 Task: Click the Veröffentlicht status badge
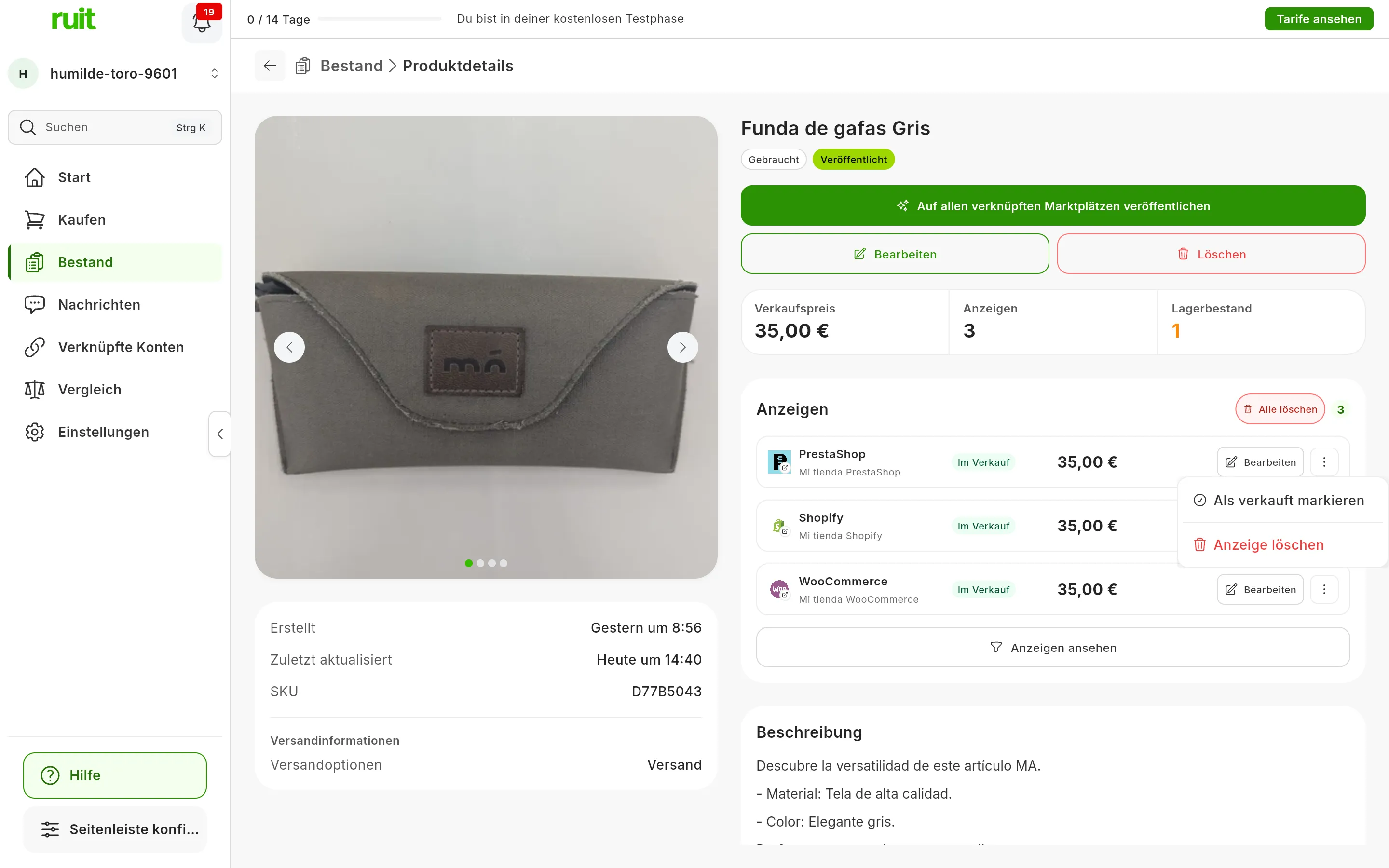[854, 160]
